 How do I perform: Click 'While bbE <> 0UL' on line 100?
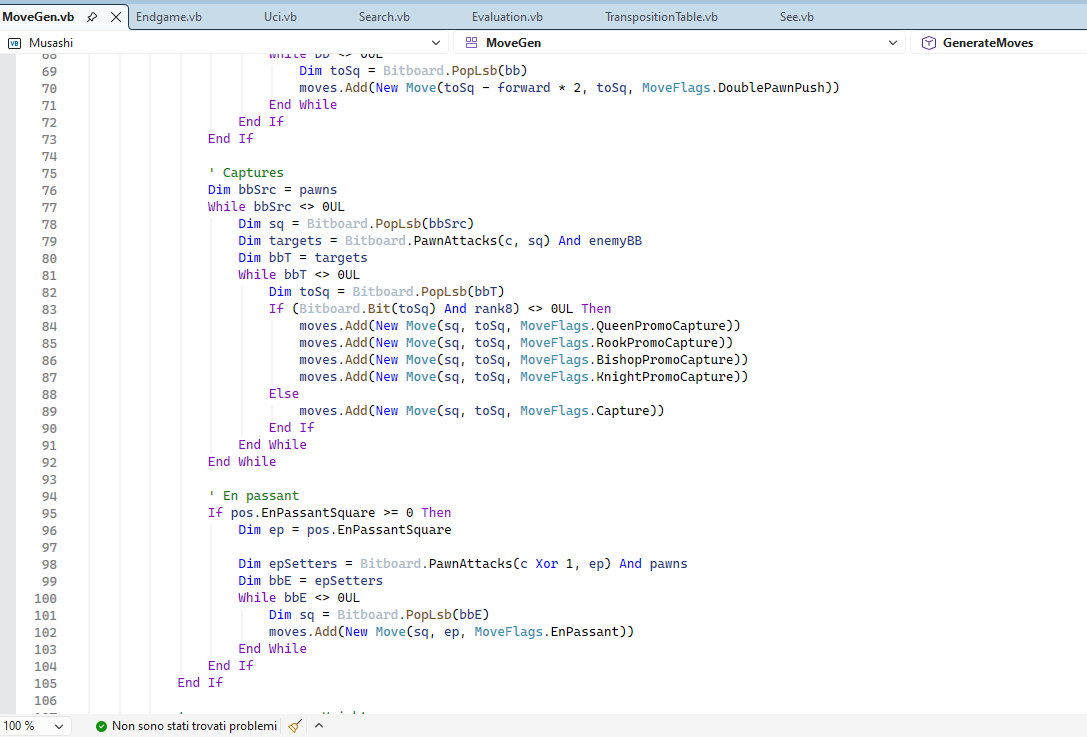tap(299, 598)
